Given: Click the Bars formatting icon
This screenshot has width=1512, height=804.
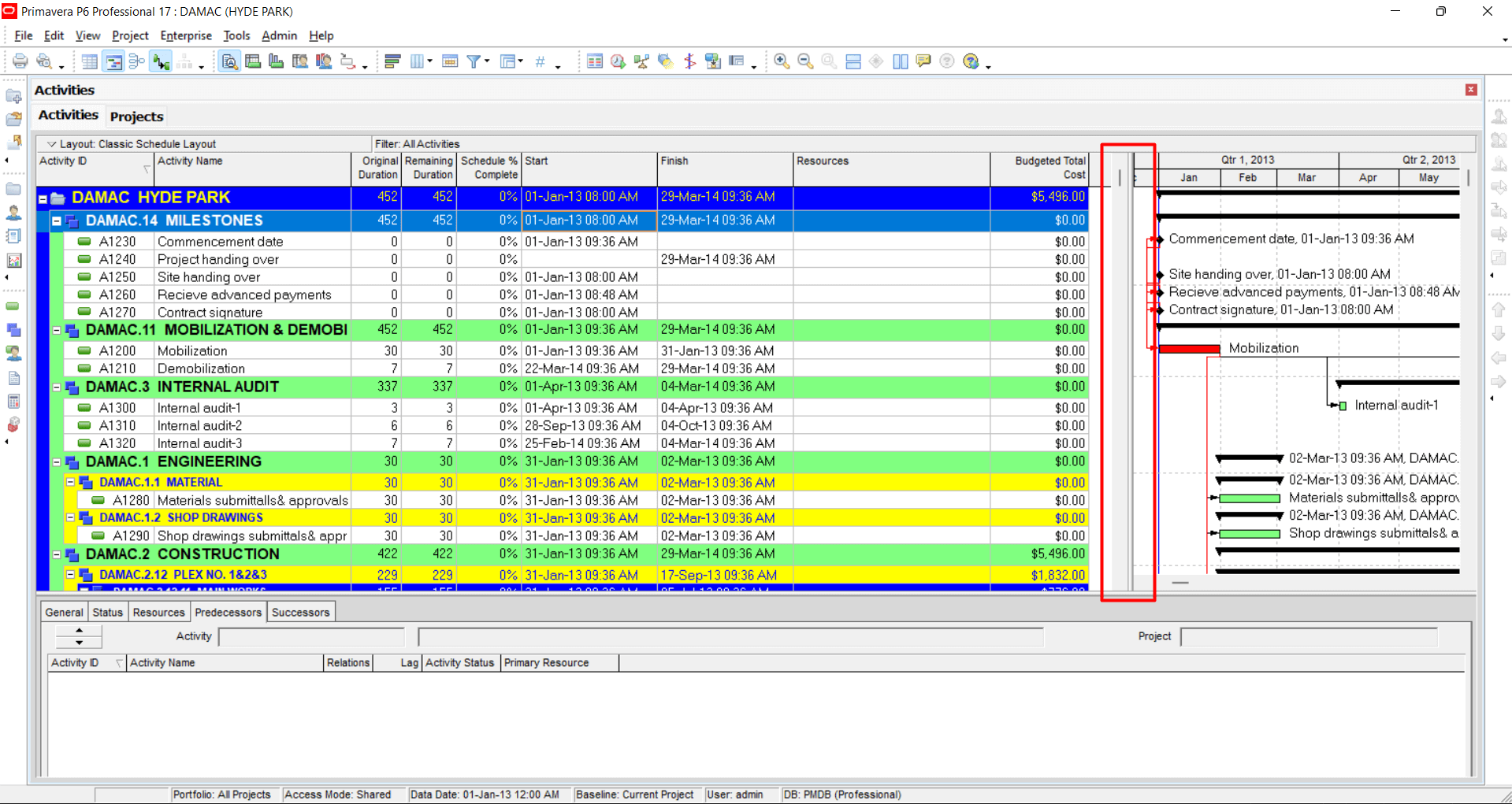Looking at the screenshot, I should point(392,61).
